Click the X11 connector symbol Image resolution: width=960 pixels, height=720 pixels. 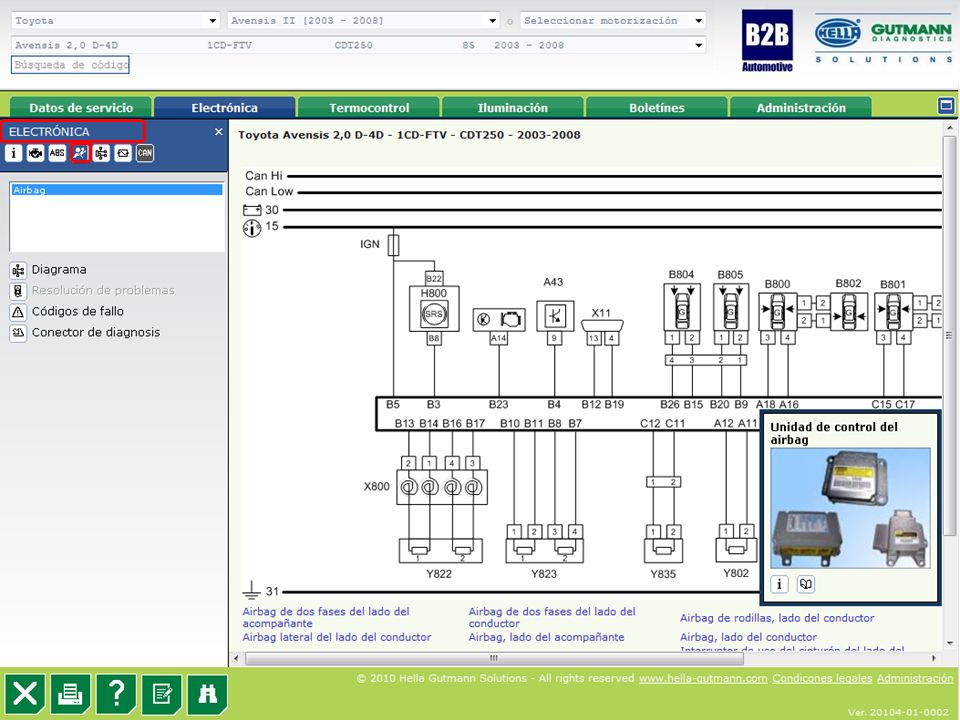602,324
